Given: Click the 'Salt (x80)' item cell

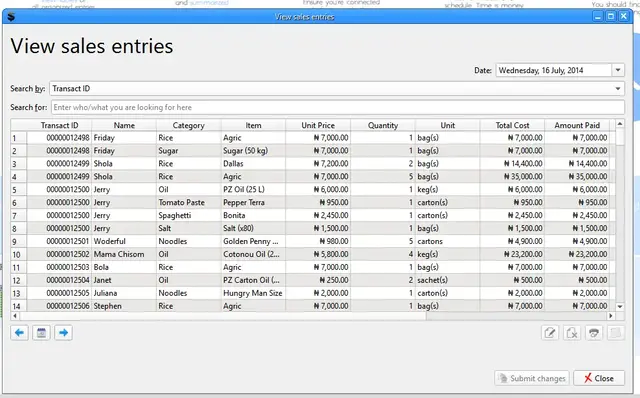Looking at the screenshot, I should (x=253, y=228).
